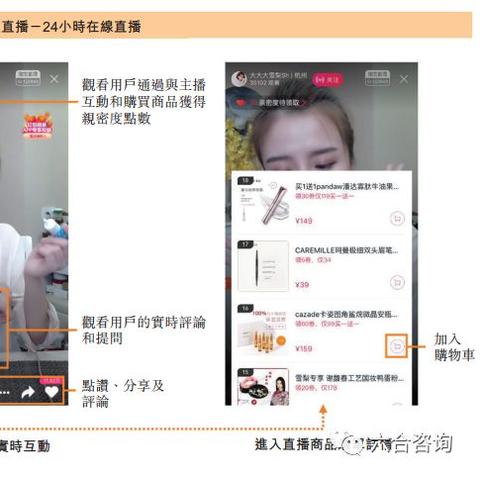Open the product title starting with 买1送1pandaw
The height and width of the screenshot is (480, 480).
(347, 186)
